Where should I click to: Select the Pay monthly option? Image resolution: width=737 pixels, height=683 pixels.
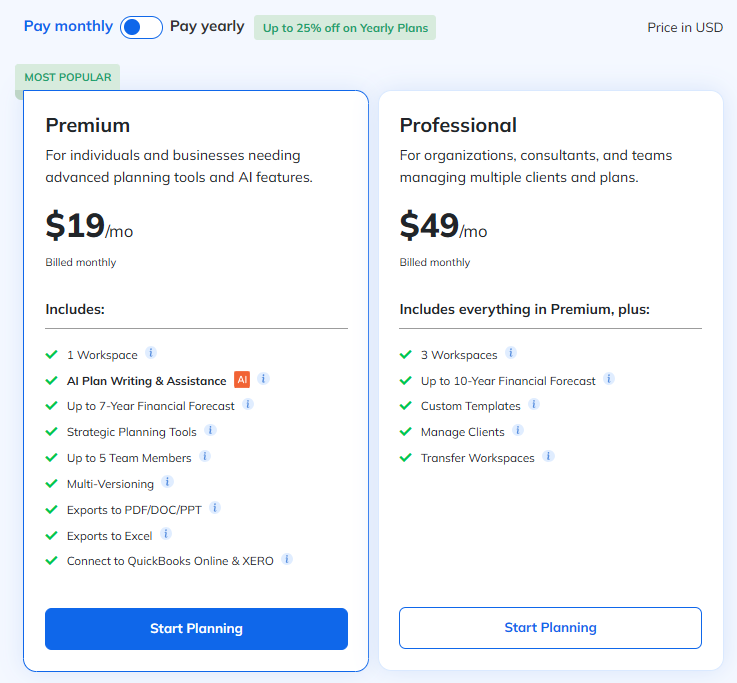coord(68,26)
